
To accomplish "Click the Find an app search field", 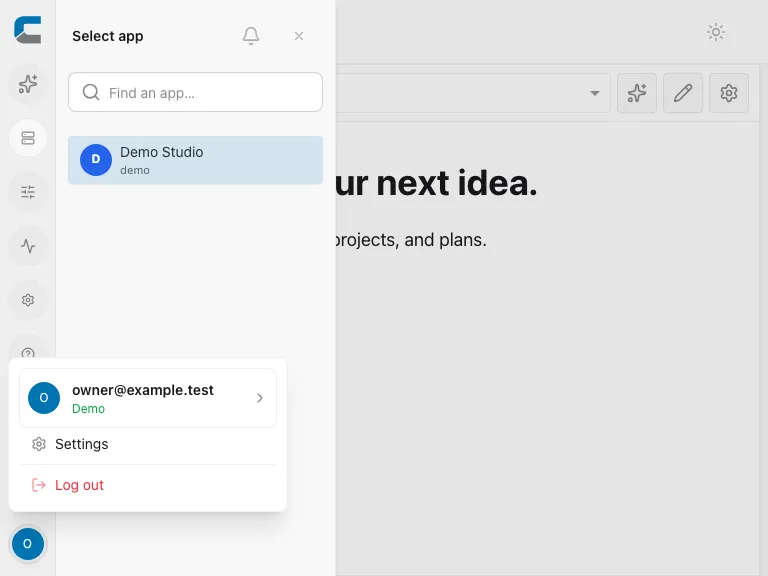I will (195, 92).
